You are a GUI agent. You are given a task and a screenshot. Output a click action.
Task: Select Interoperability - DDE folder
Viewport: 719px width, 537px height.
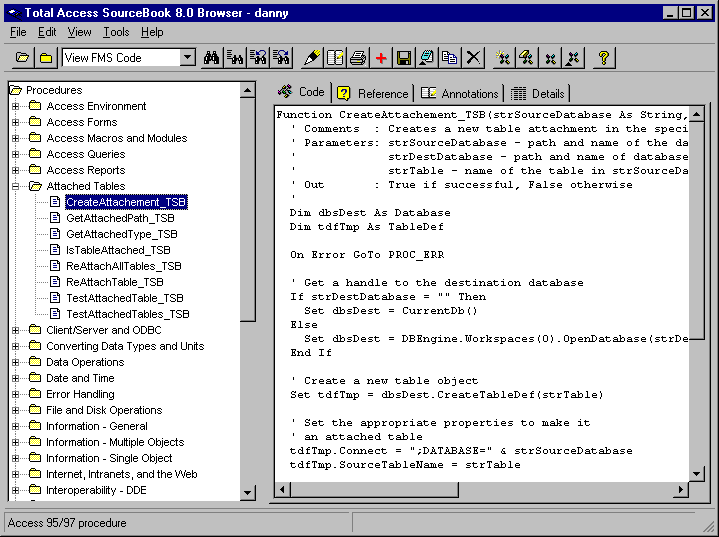click(x=96, y=490)
